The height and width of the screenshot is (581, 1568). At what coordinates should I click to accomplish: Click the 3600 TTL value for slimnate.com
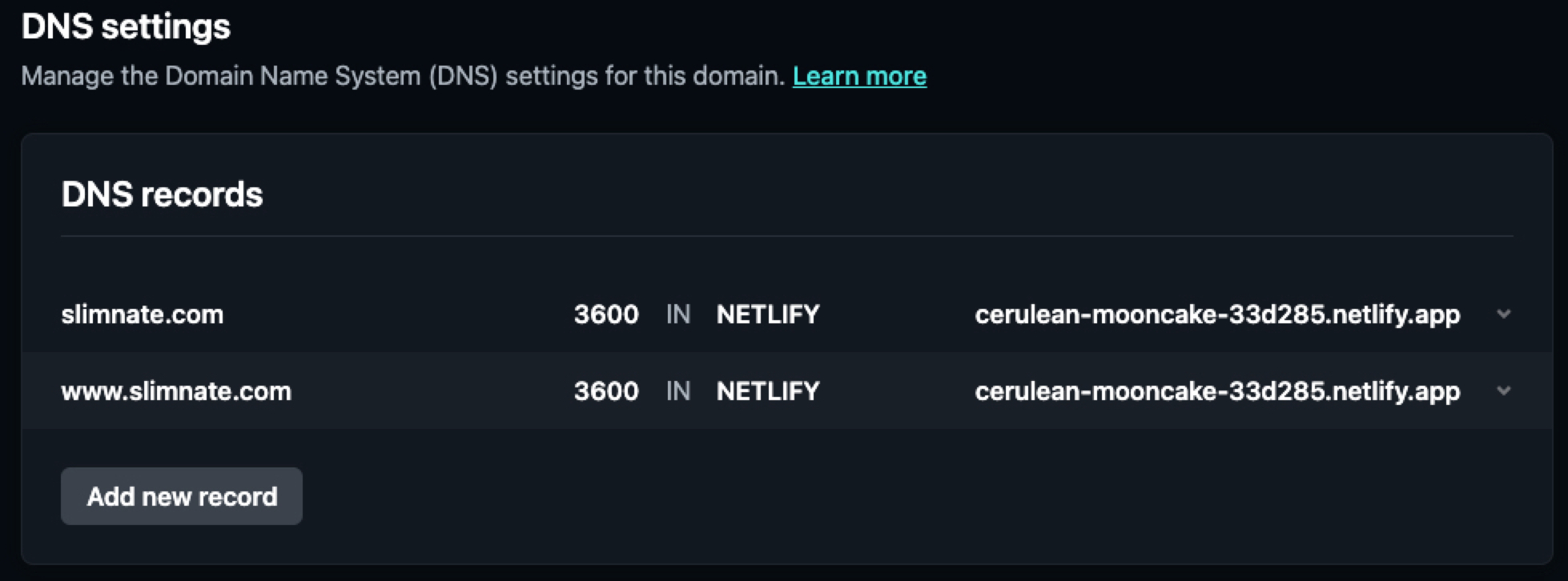click(x=606, y=315)
